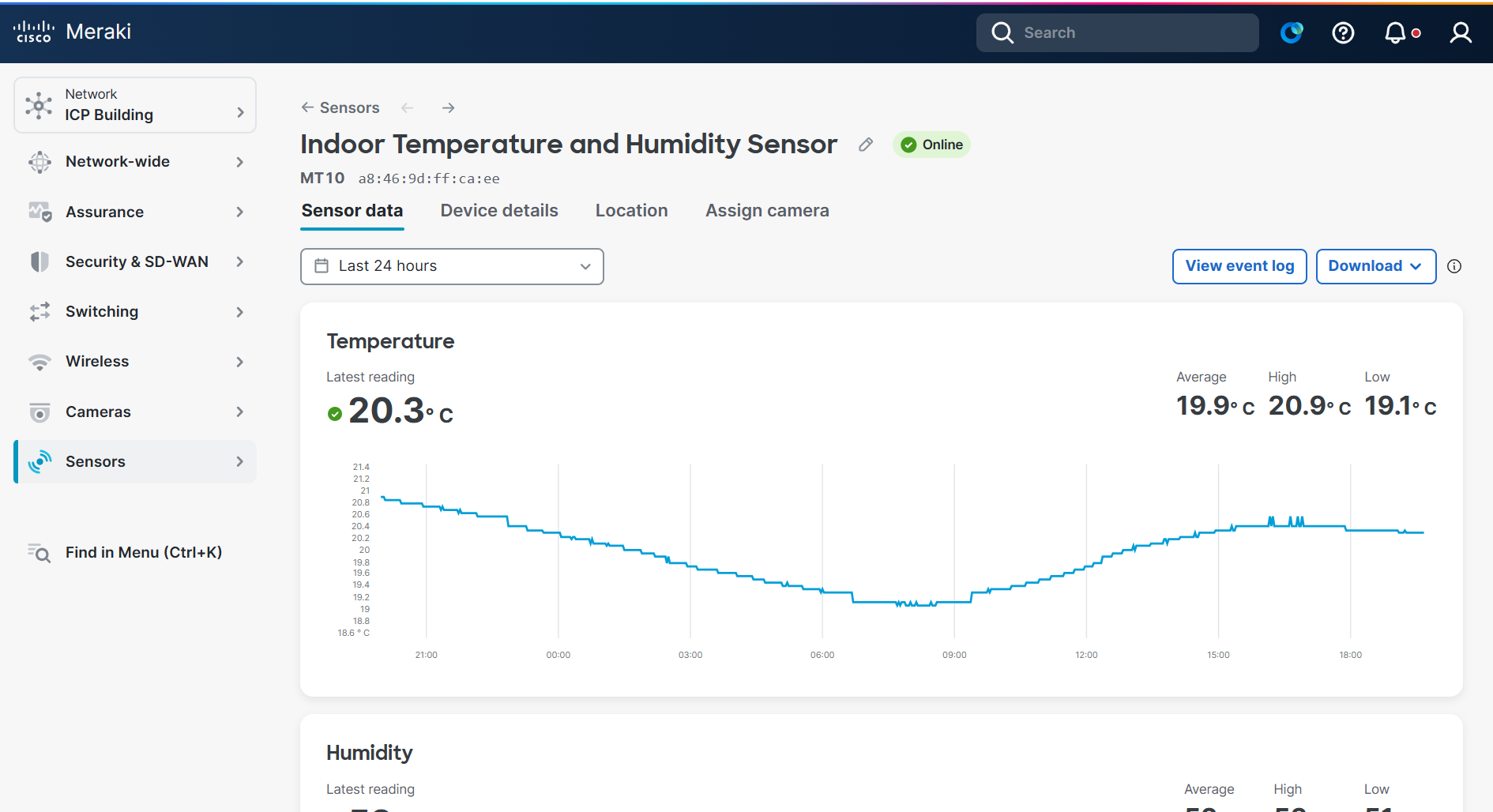Click the View event log button

pos(1239,266)
